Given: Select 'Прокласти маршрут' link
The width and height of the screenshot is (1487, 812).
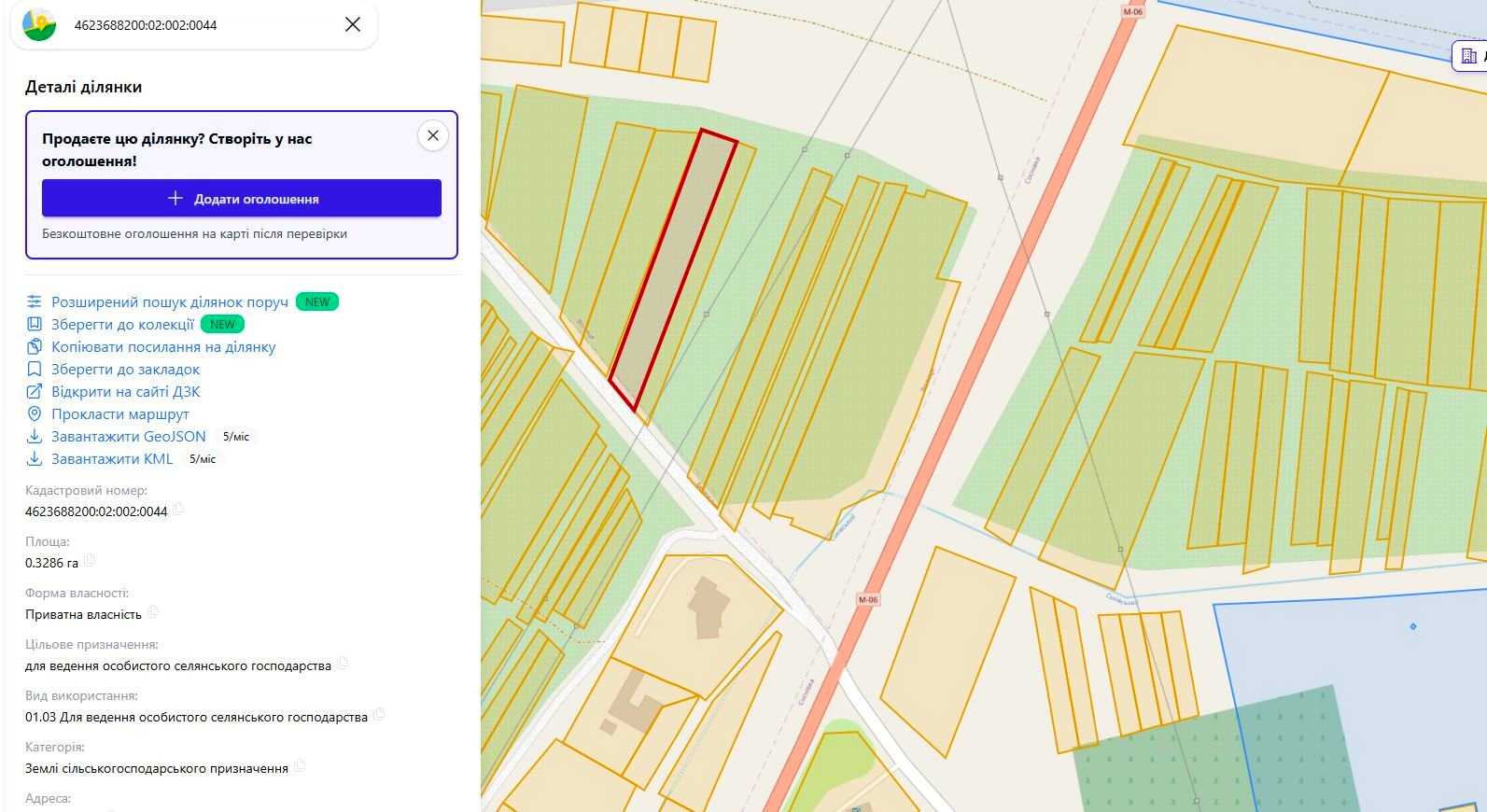Looking at the screenshot, I should coord(120,413).
